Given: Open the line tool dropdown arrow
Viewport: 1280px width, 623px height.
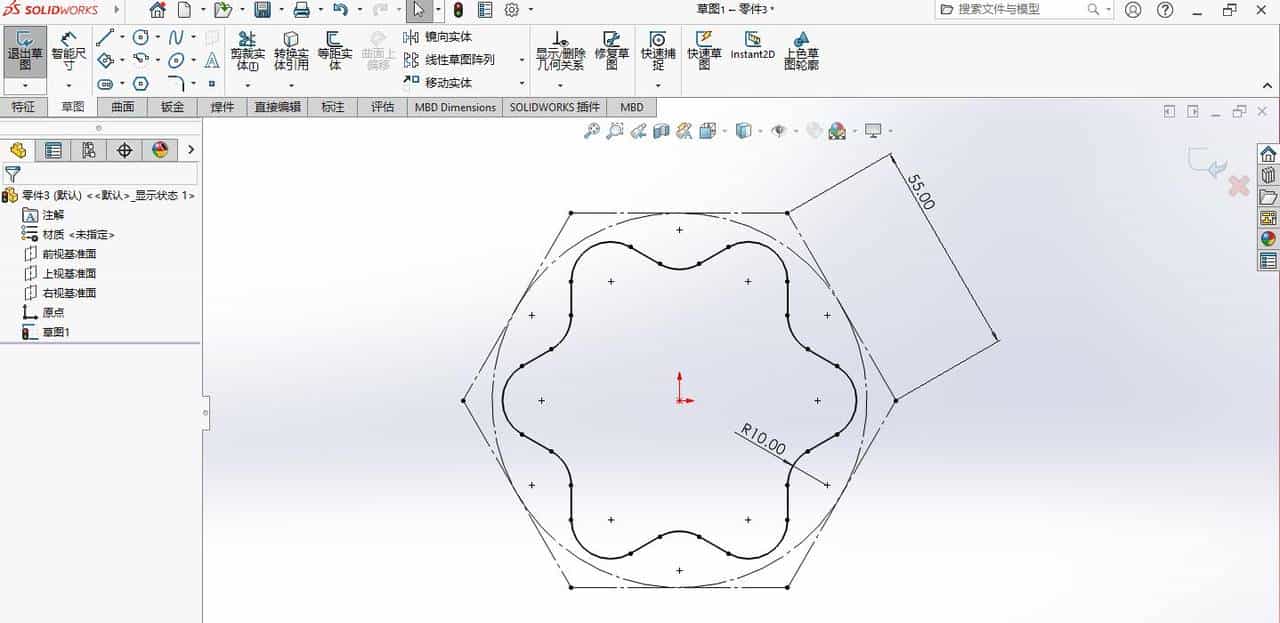Looking at the screenshot, I should 122,35.
